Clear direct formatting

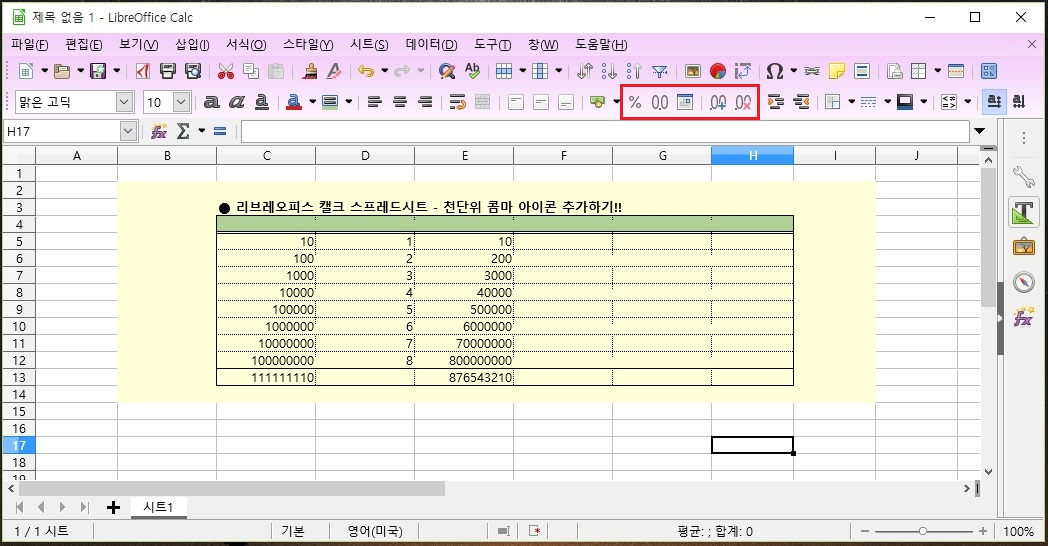334,71
